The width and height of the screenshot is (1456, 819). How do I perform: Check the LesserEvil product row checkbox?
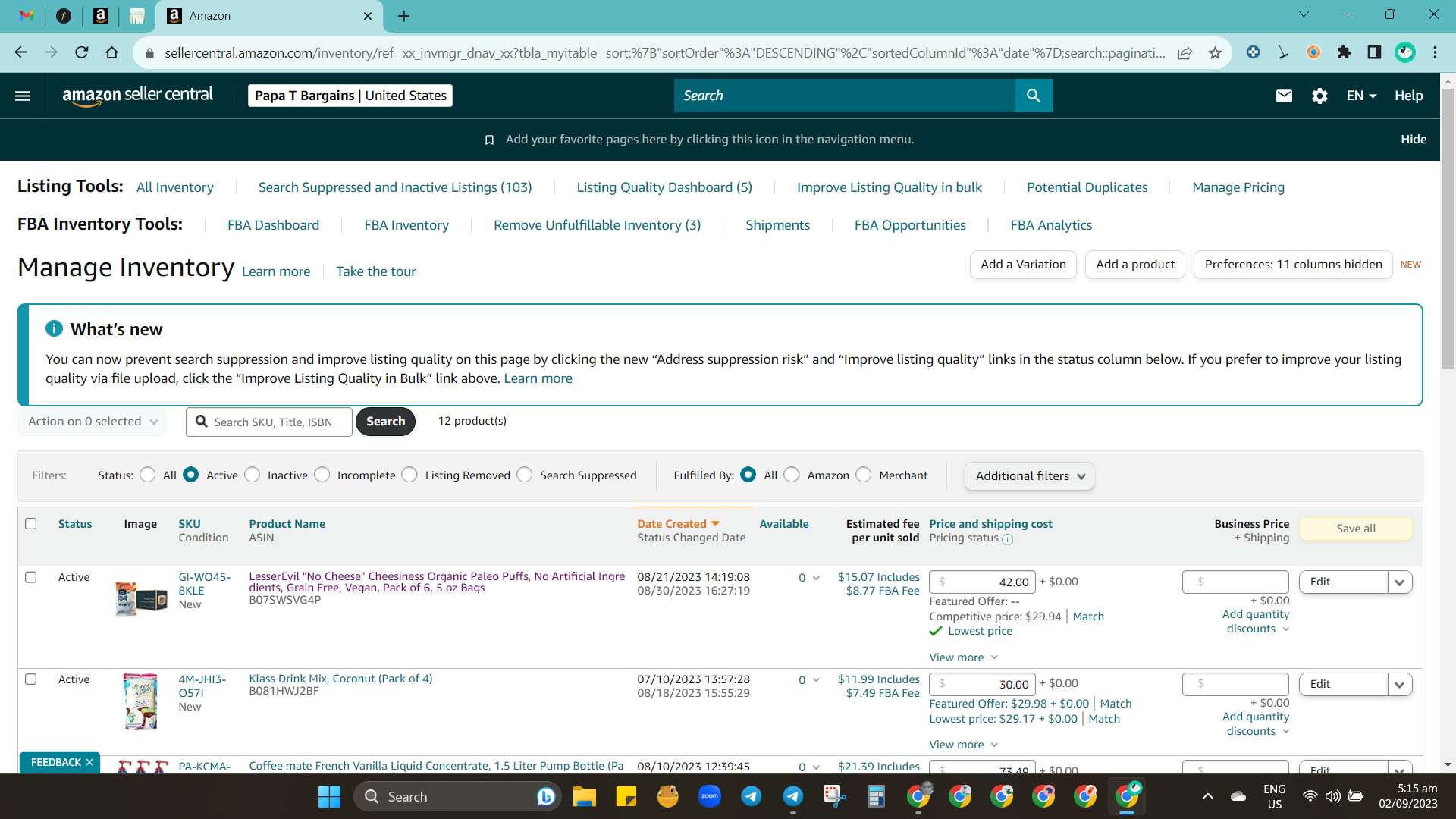[x=31, y=577]
